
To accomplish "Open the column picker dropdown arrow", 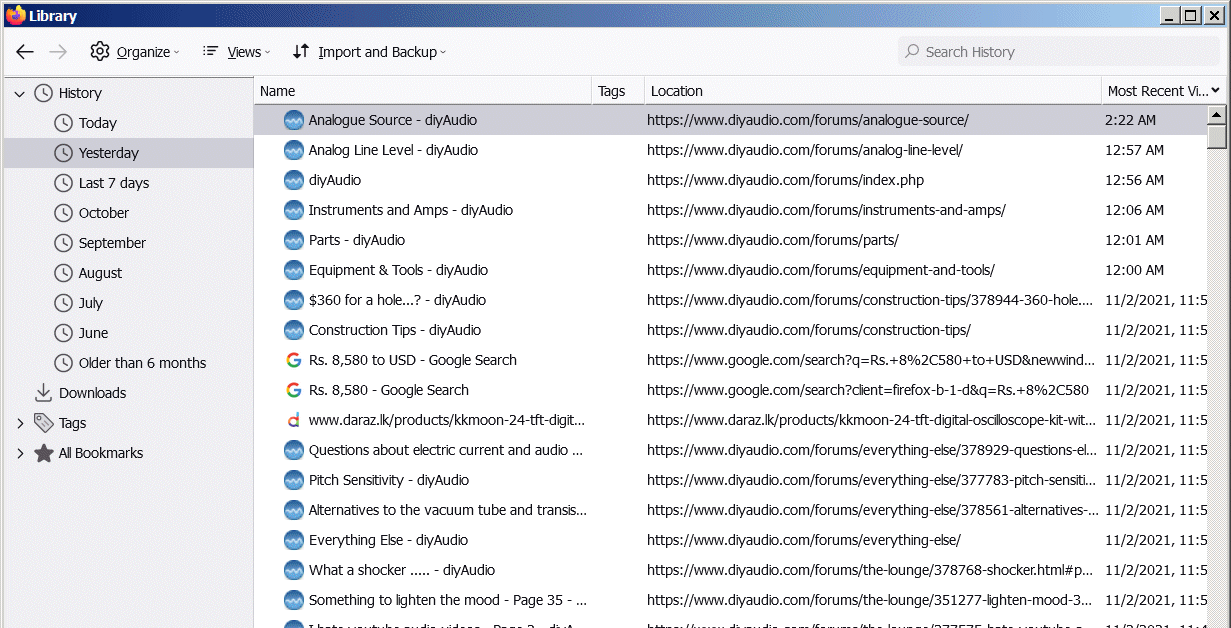I will coord(1216,91).
